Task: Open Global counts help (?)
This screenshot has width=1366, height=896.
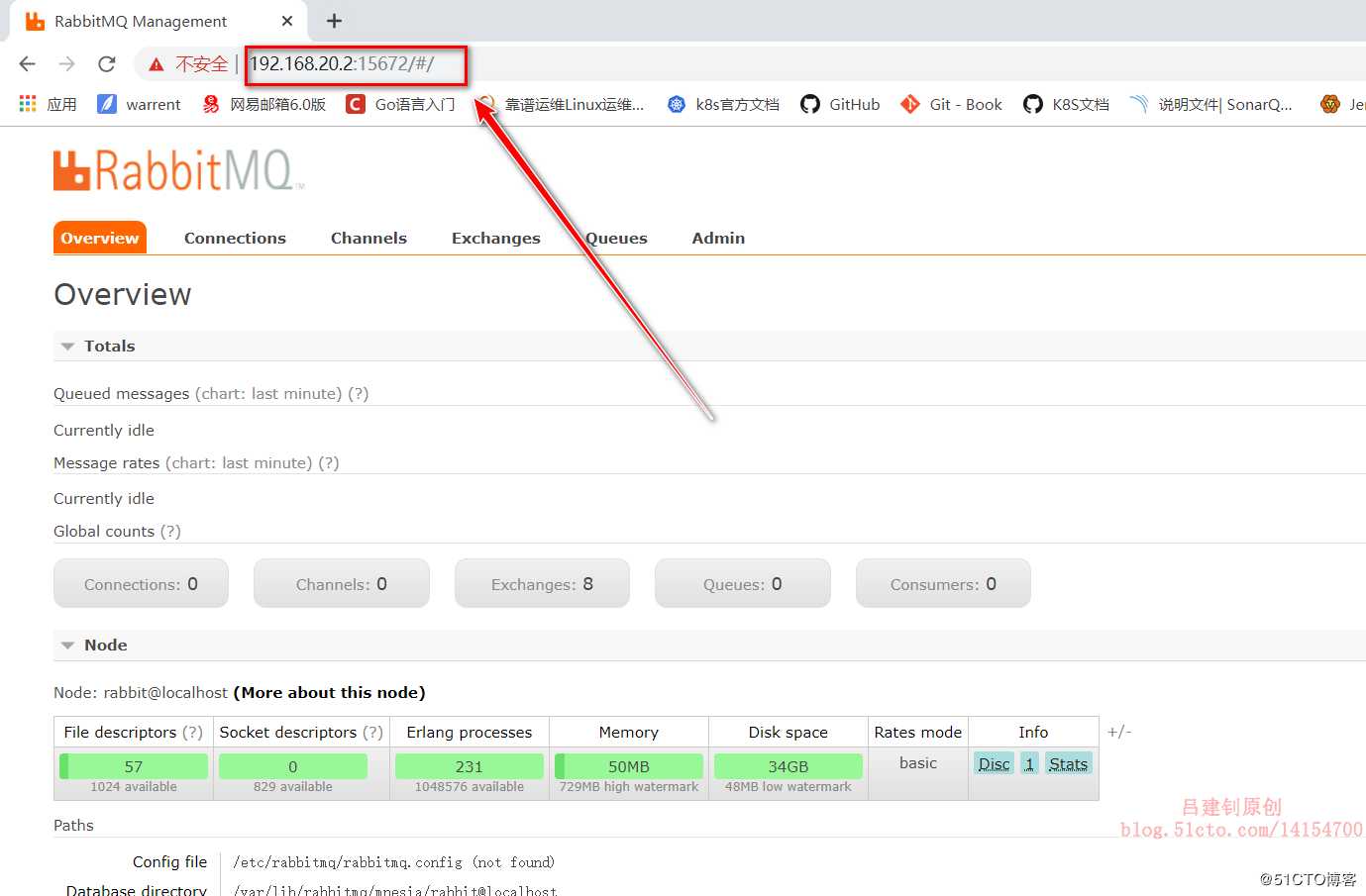Action: [x=170, y=531]
